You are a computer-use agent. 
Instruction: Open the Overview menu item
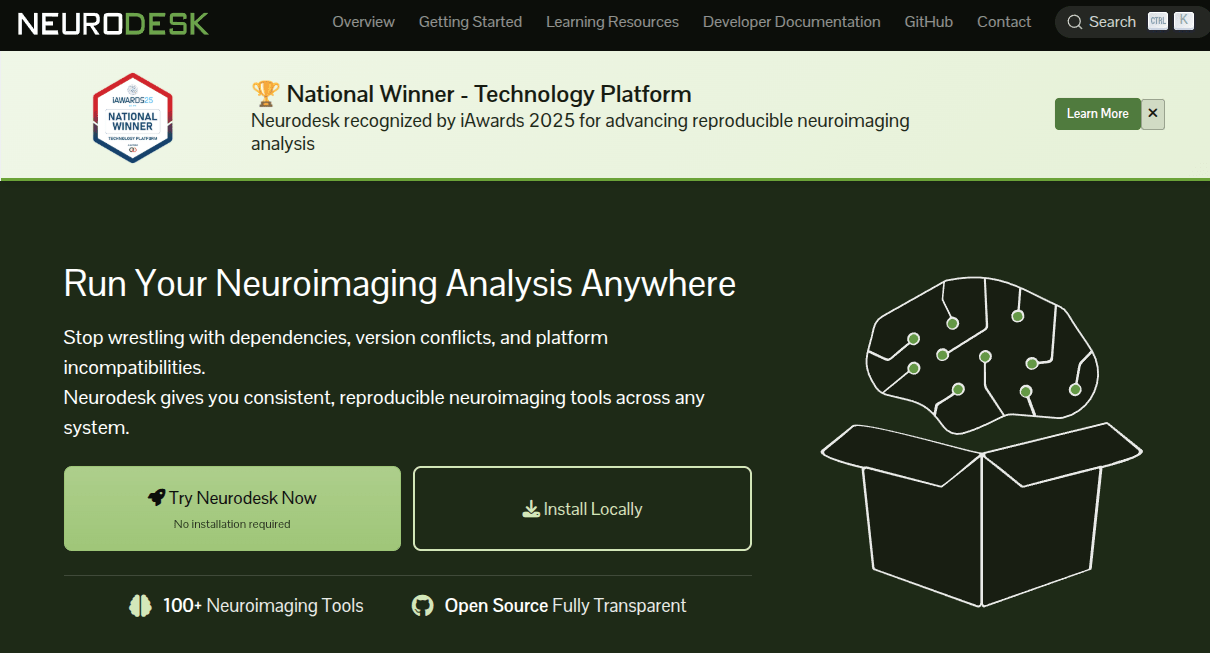[363, 22]
